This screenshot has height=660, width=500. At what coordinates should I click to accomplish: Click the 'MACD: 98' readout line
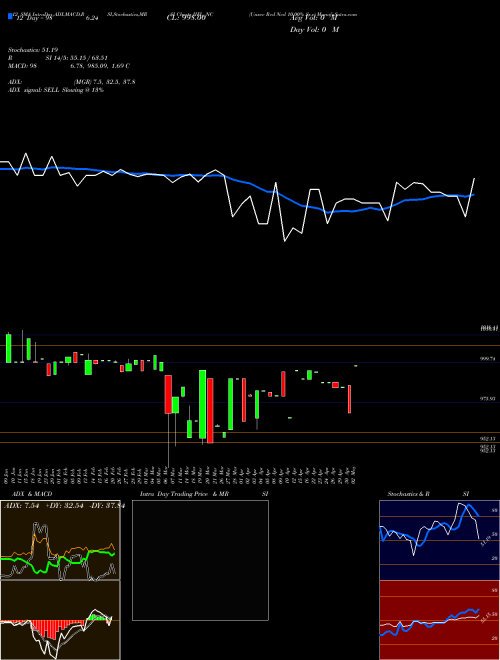(69, 66)
